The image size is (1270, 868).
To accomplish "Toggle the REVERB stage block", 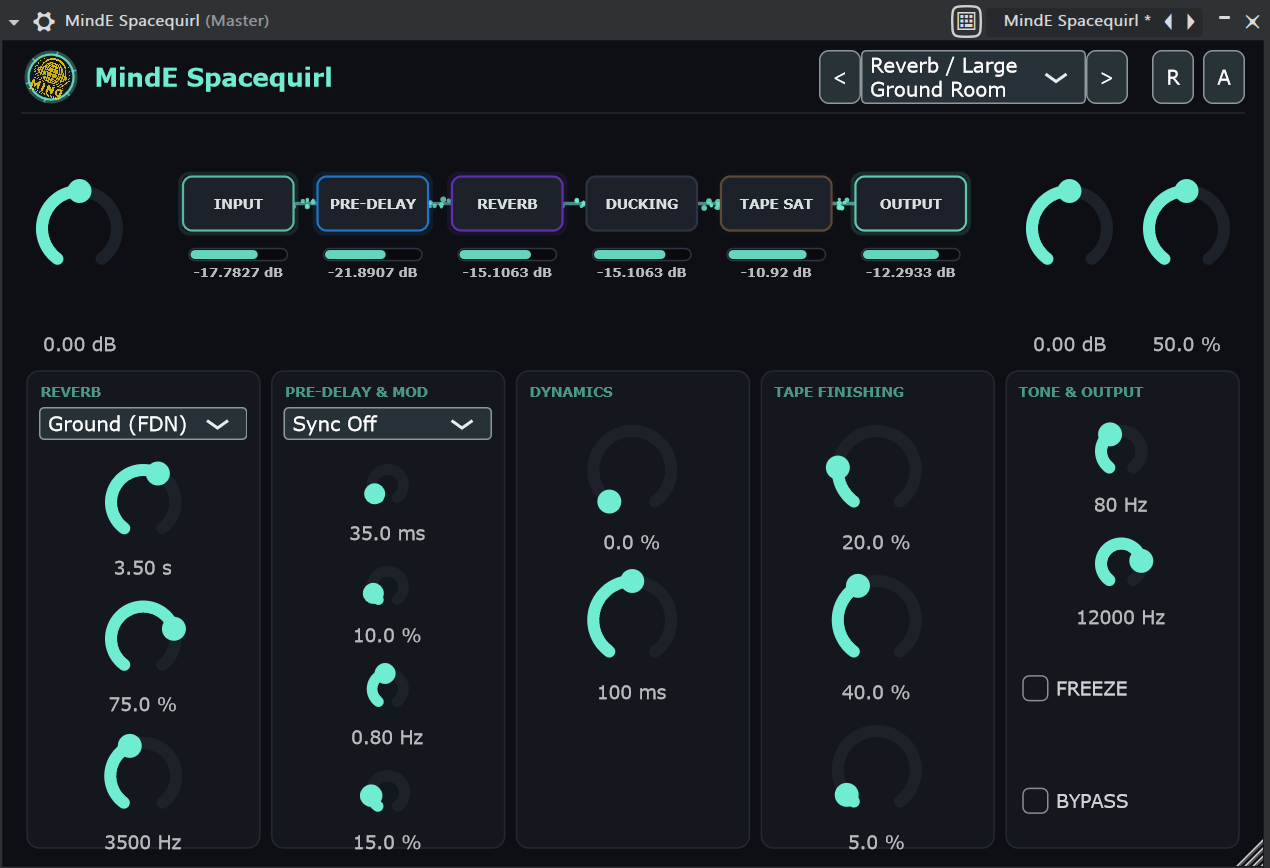I will pos(507,204).
